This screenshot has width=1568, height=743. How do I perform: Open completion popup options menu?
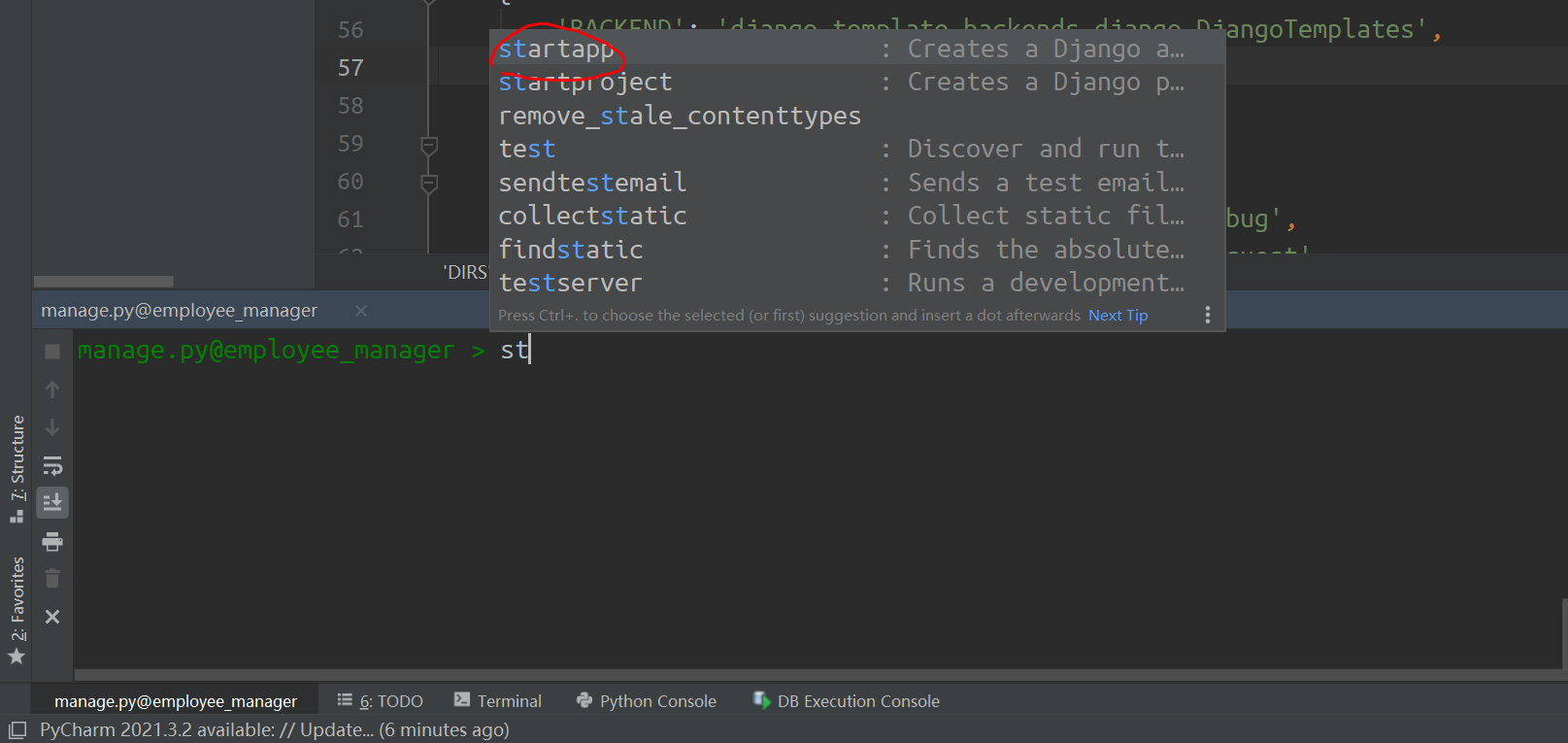pyautogui.click(x=1207, y=315)
